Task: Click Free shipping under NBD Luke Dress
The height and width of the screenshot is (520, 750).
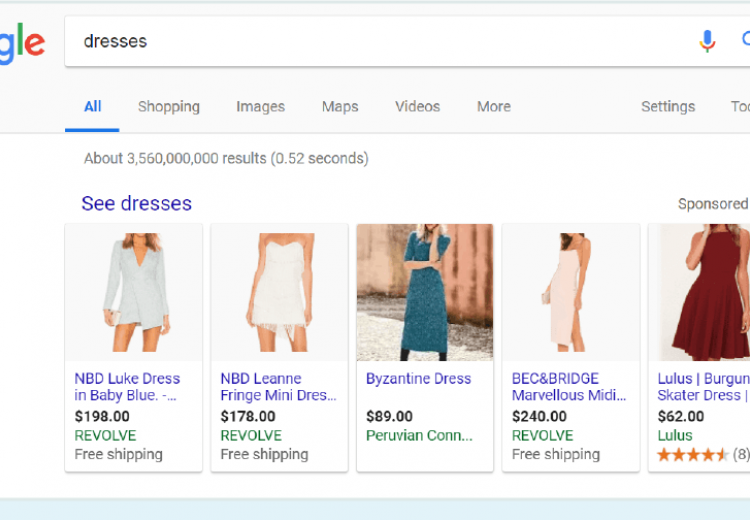Action: 119,454
